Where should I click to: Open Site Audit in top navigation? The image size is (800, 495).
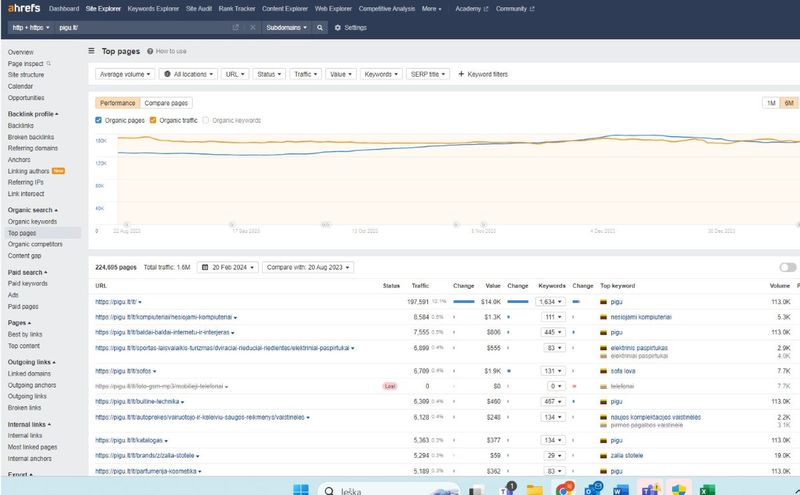pyautogui.click(x=198, y=9)
